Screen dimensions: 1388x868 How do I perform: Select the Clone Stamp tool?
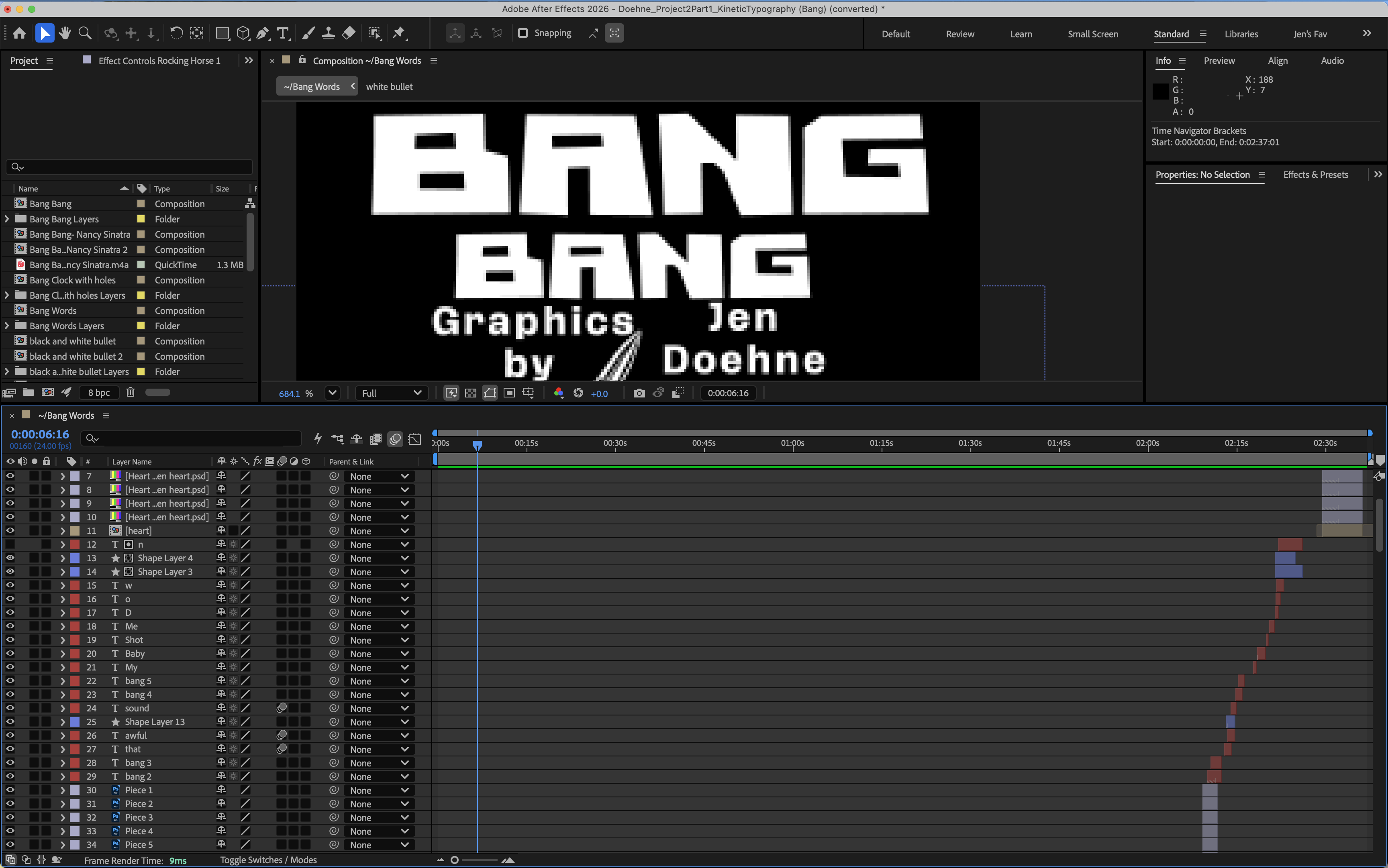point(329,33)
